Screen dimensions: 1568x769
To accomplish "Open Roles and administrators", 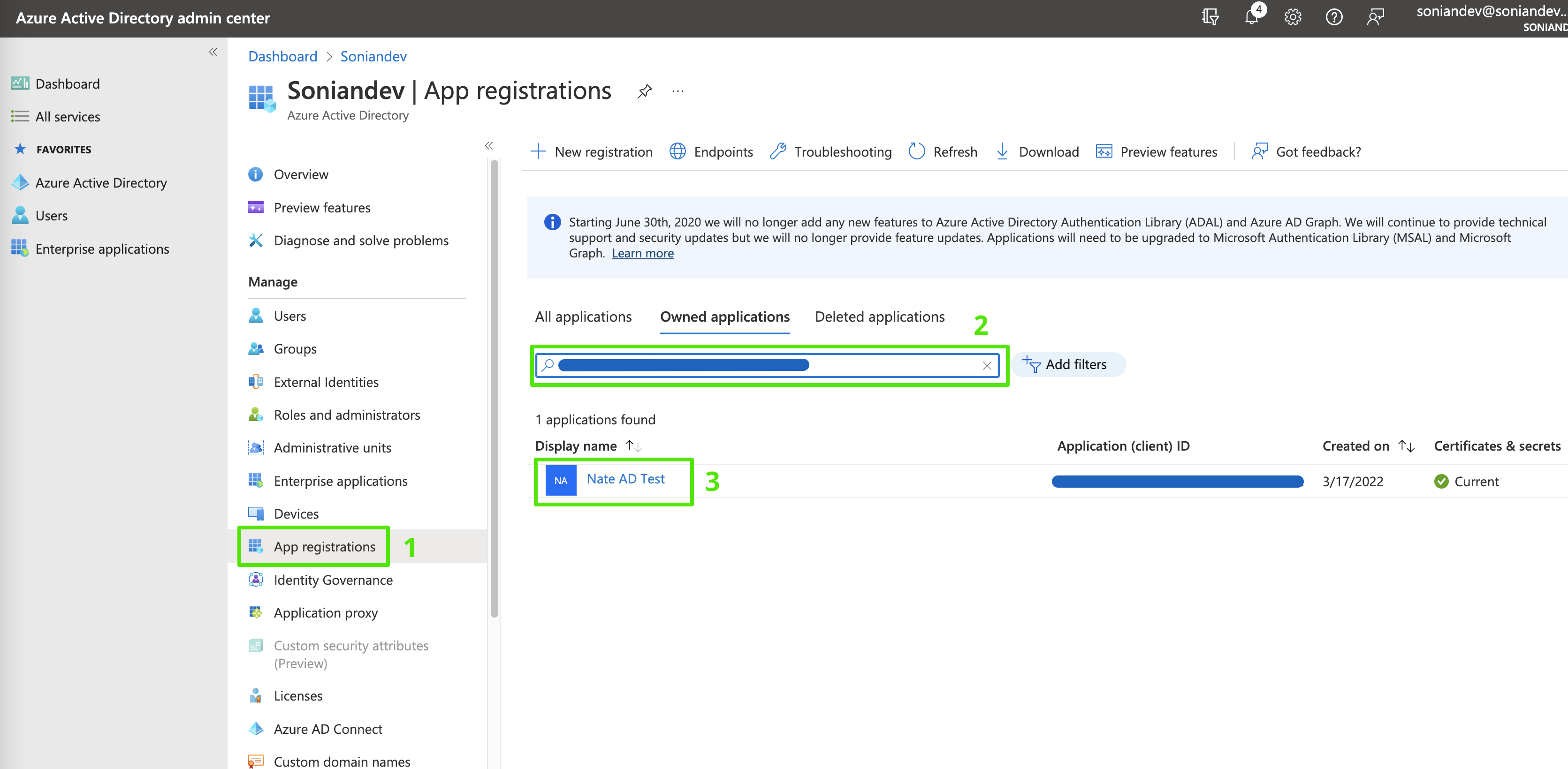I will 334,415.
